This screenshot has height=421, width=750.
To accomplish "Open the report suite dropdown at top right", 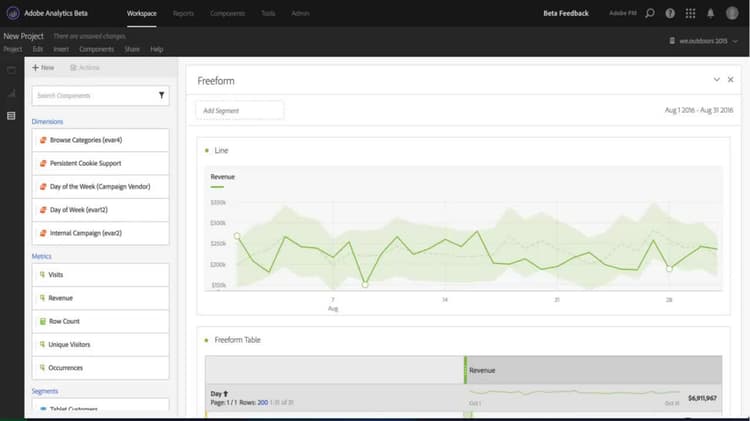I will 703,41.
